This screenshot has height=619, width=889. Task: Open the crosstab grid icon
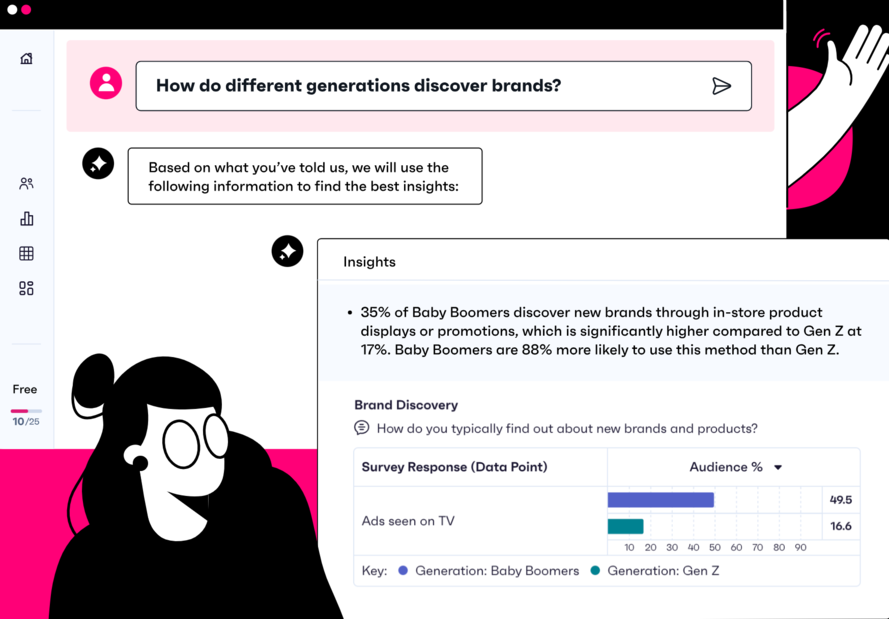pos(26,253)
